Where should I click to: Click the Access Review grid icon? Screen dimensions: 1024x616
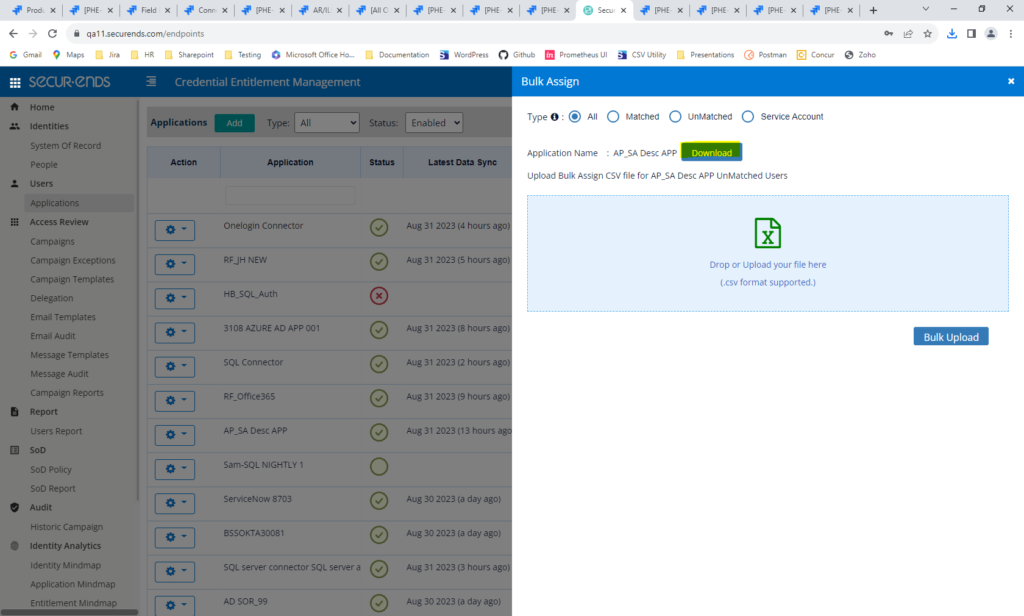tap(14, 222)
